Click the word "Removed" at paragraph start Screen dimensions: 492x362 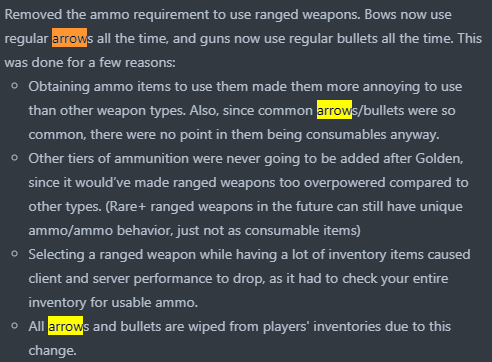coord(33,14)
